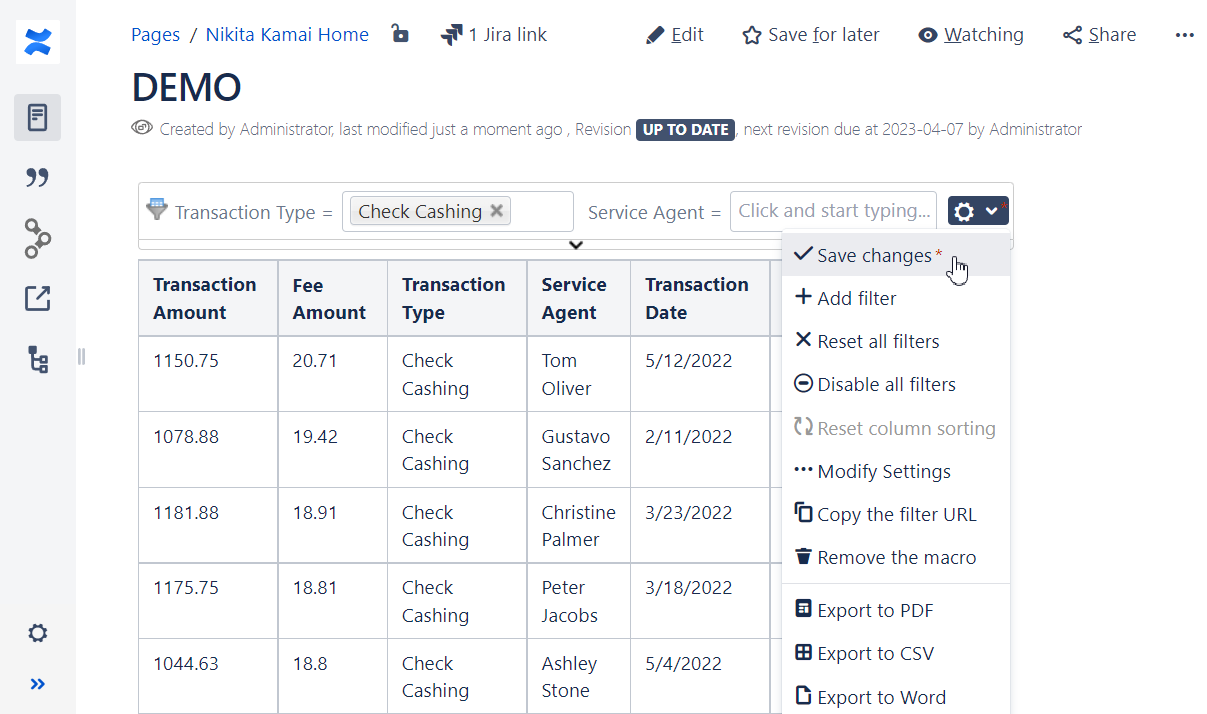Open the more actions ellipsis menu
Viewport: 1207px width, 714px height.
coord(1185,35)
